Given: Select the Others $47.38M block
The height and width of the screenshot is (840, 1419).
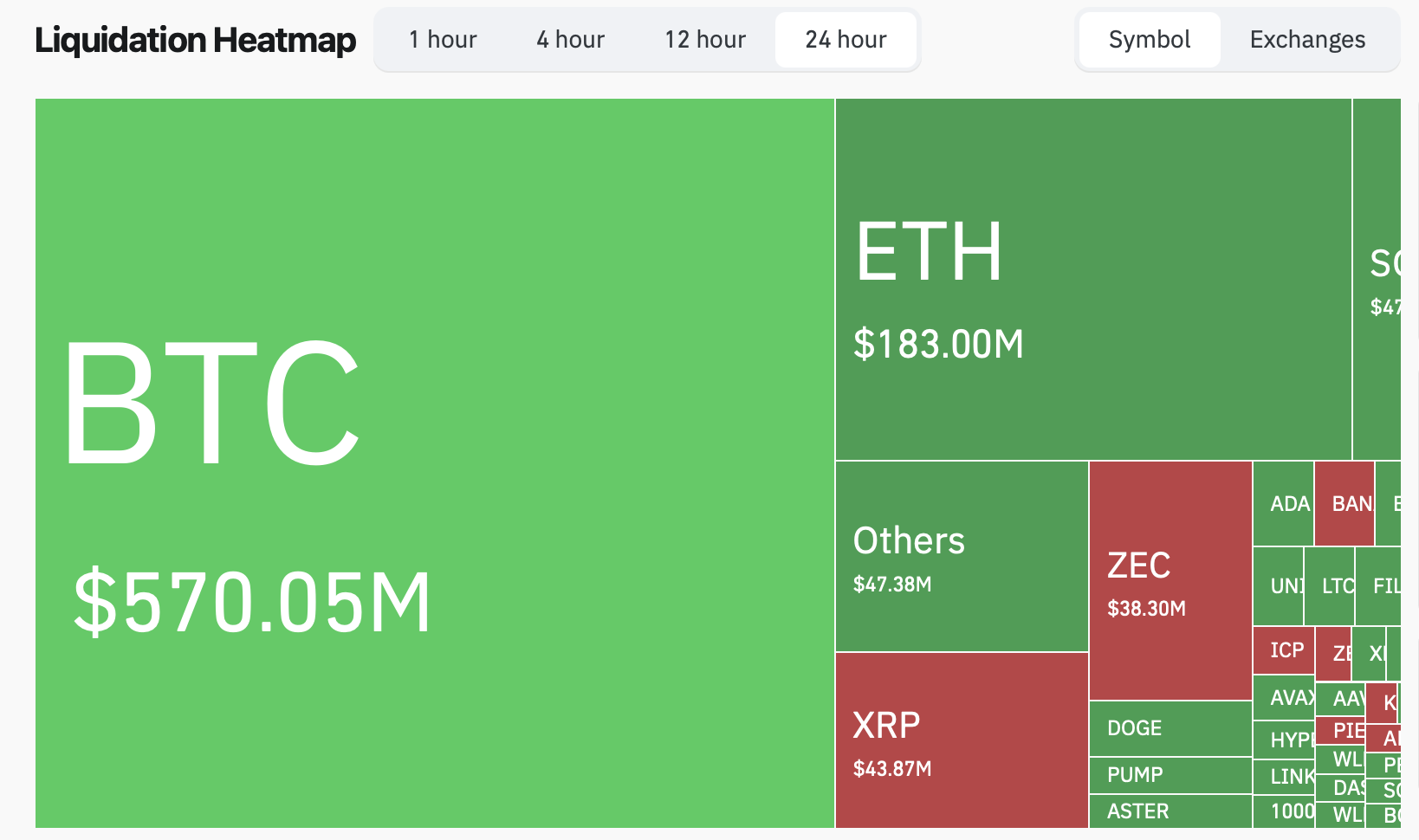Looking at the screenshot, I should (x=962, y=556).
